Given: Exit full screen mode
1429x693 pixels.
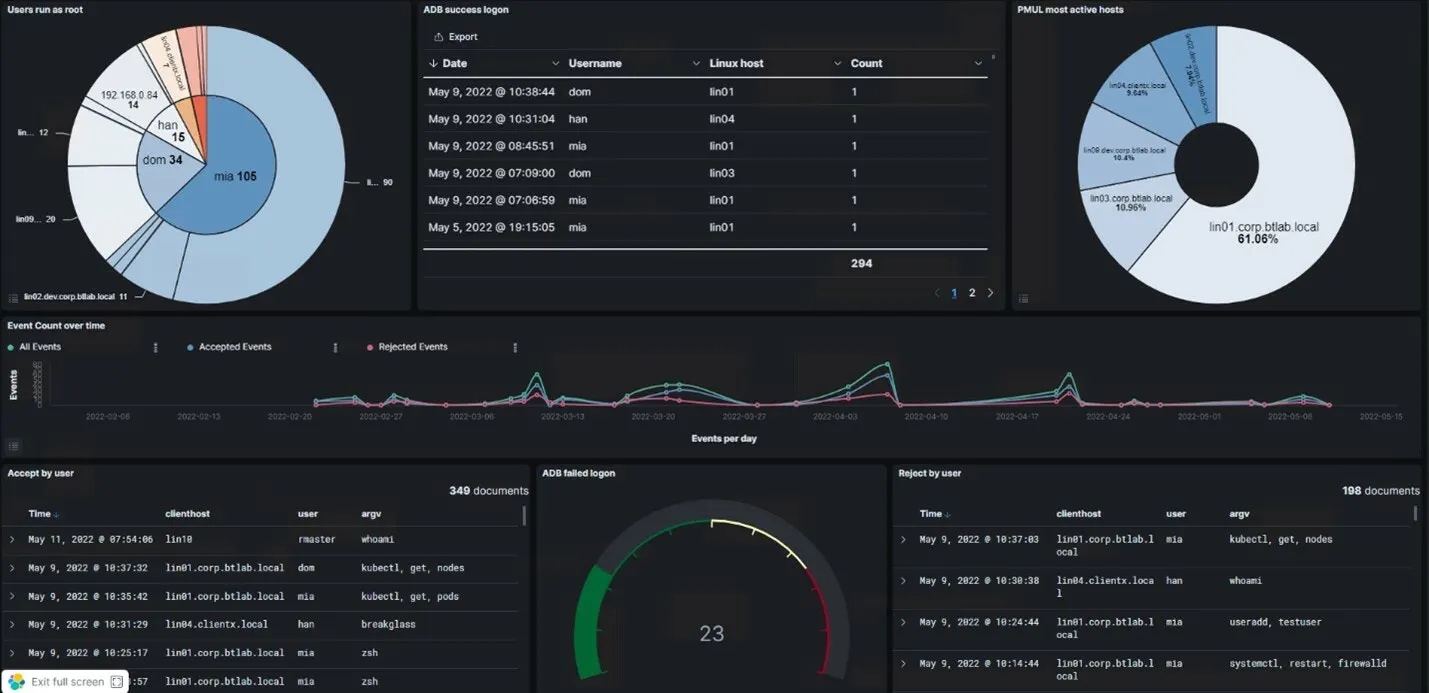Looking at the screenshot, I should [x=66, y=682].
